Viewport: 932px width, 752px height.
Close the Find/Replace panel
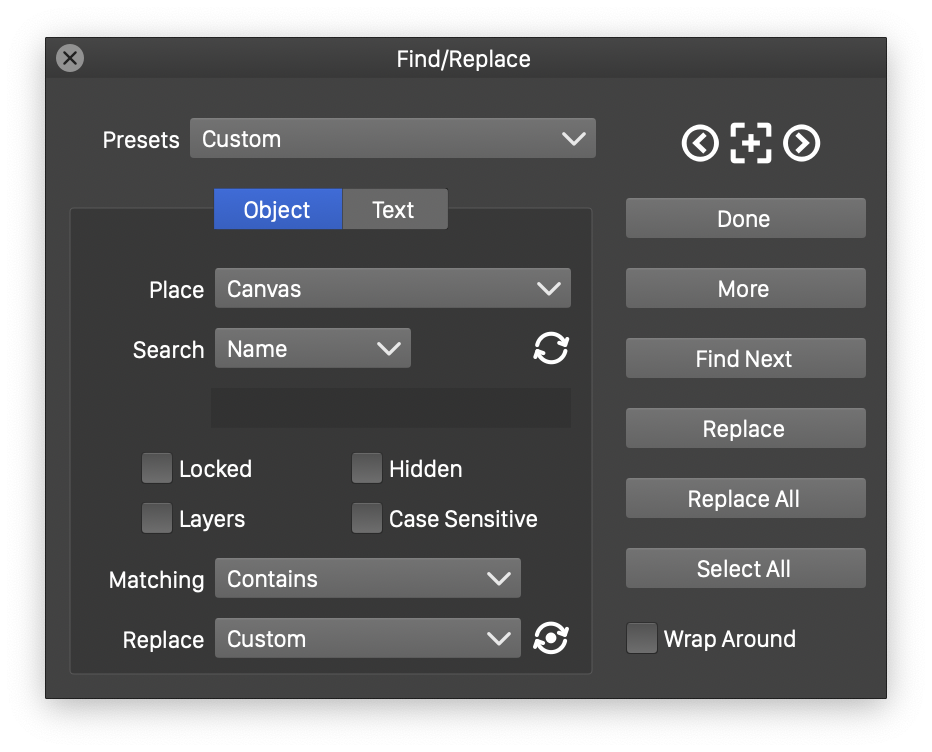click(x=70, y=58)
